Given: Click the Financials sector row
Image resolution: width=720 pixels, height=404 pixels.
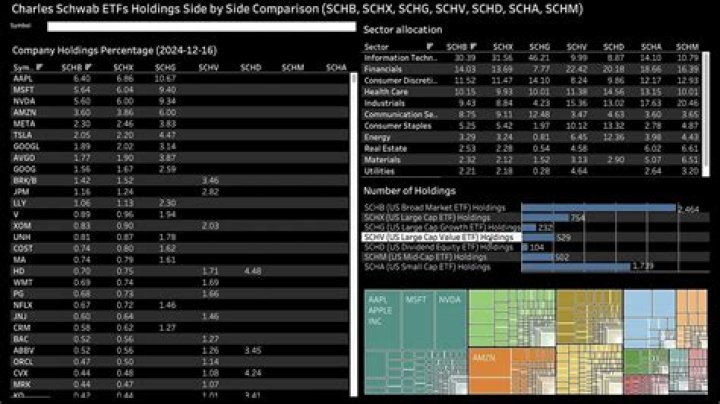Looking at the screenshot, I should pyautogui.click(x=532, y=69).
